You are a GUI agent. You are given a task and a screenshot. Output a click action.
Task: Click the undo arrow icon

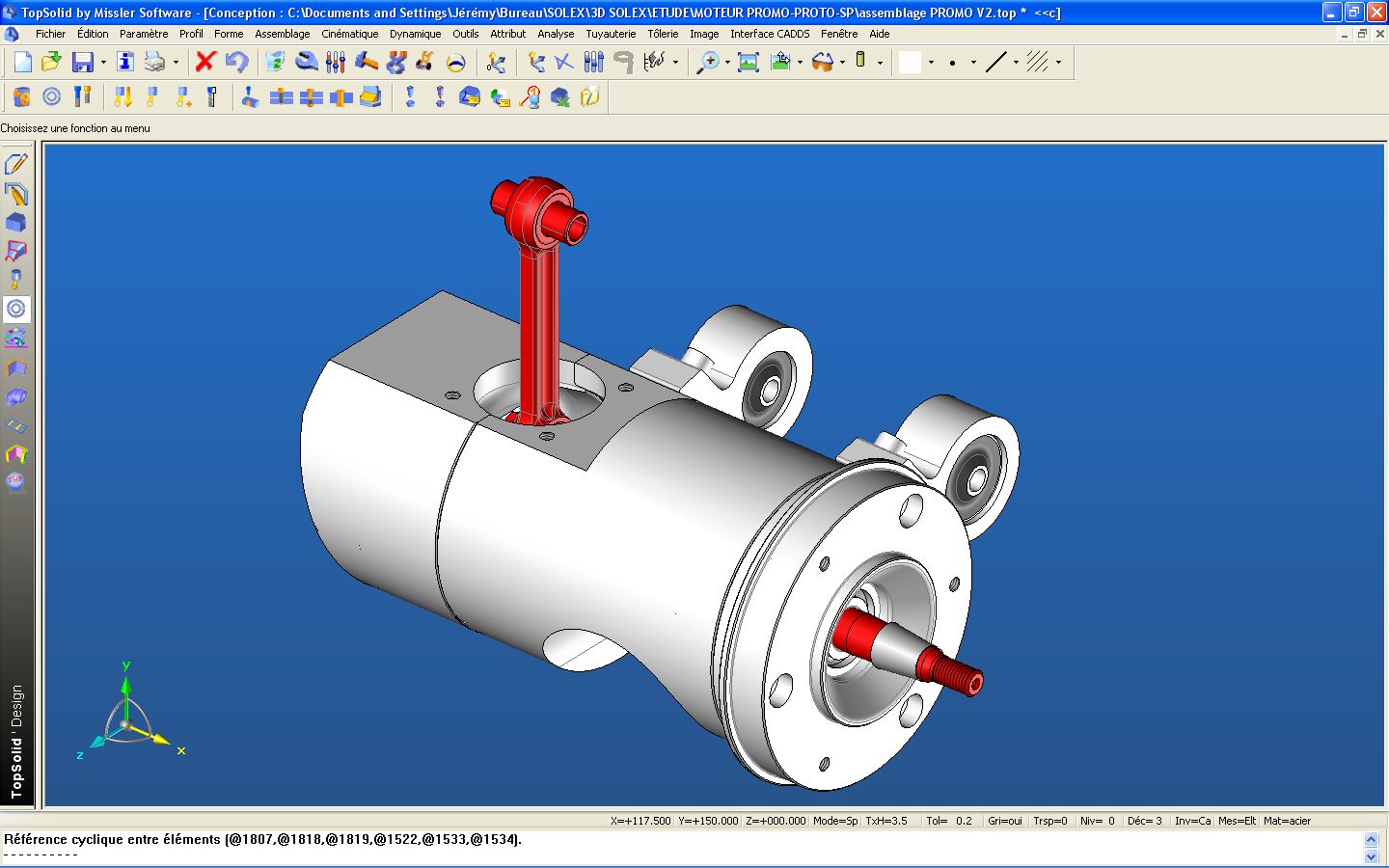236,62
